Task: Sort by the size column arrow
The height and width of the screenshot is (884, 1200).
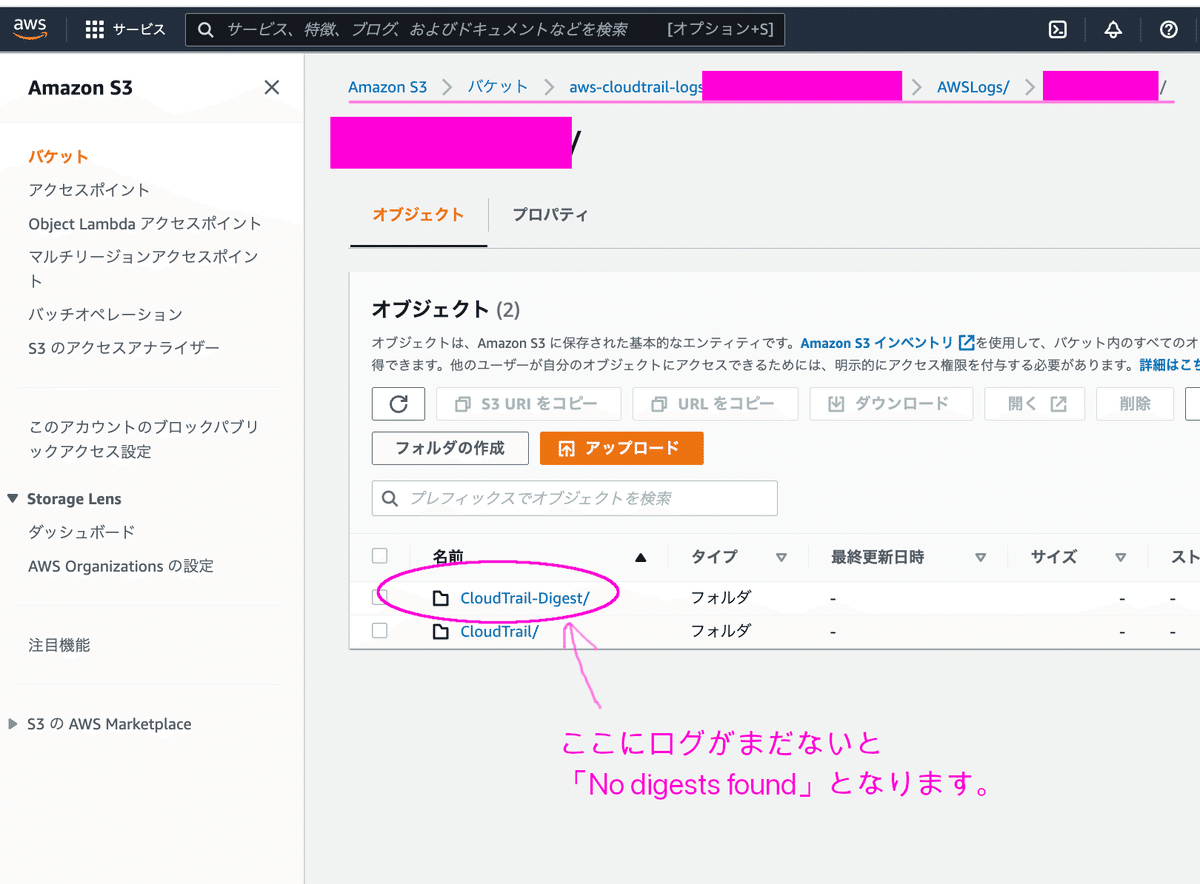Action: pos(1120,557)
